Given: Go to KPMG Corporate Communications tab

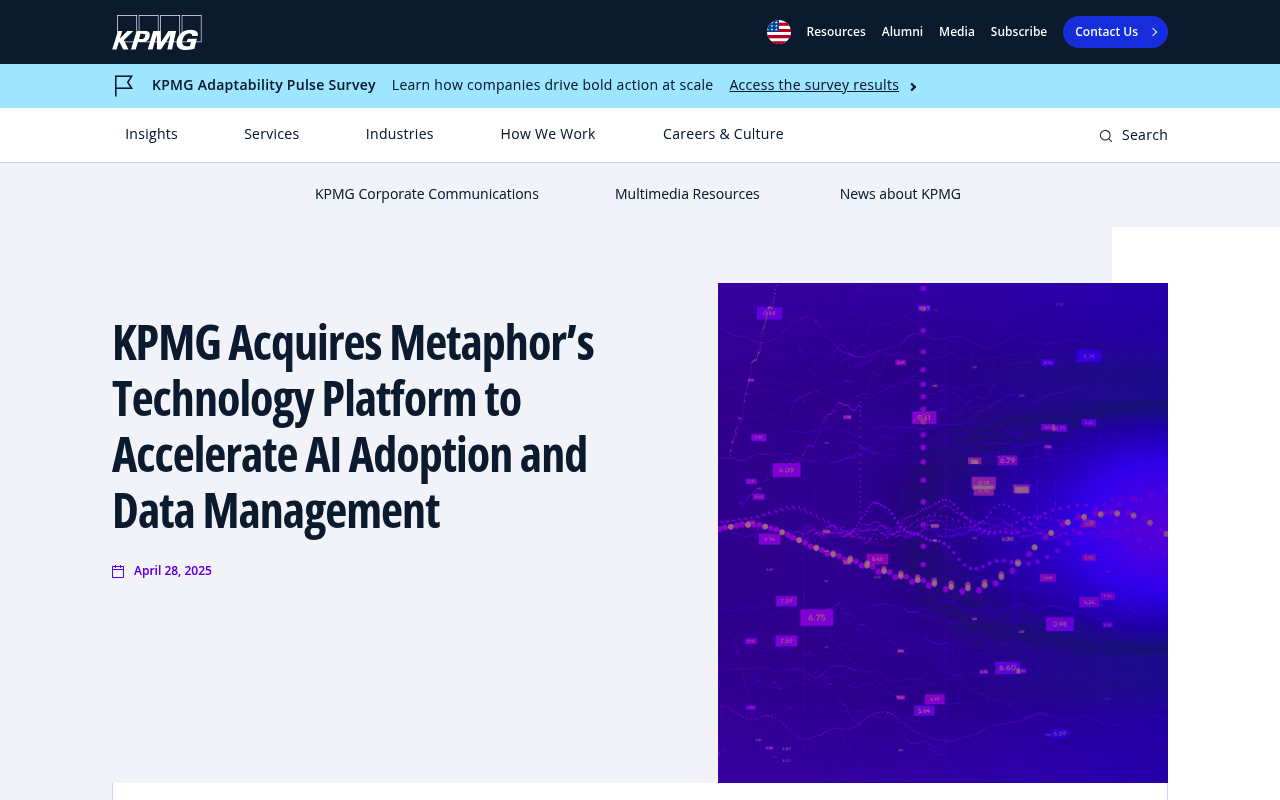Looking at the screenshot, I should [427, 194].
